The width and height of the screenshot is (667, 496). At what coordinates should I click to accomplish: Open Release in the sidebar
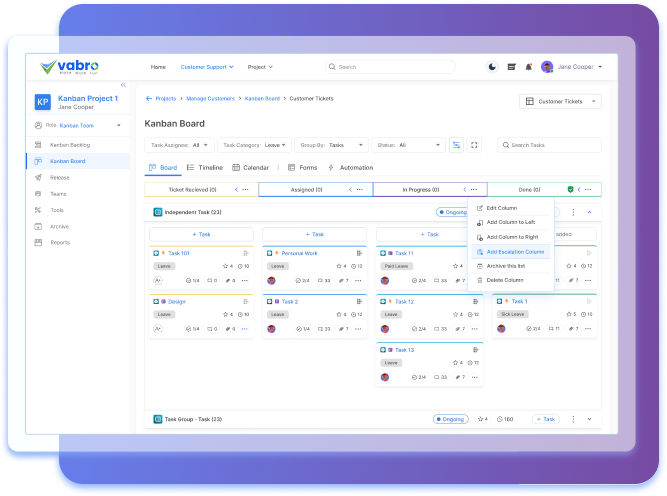click(x=60, y=177)
